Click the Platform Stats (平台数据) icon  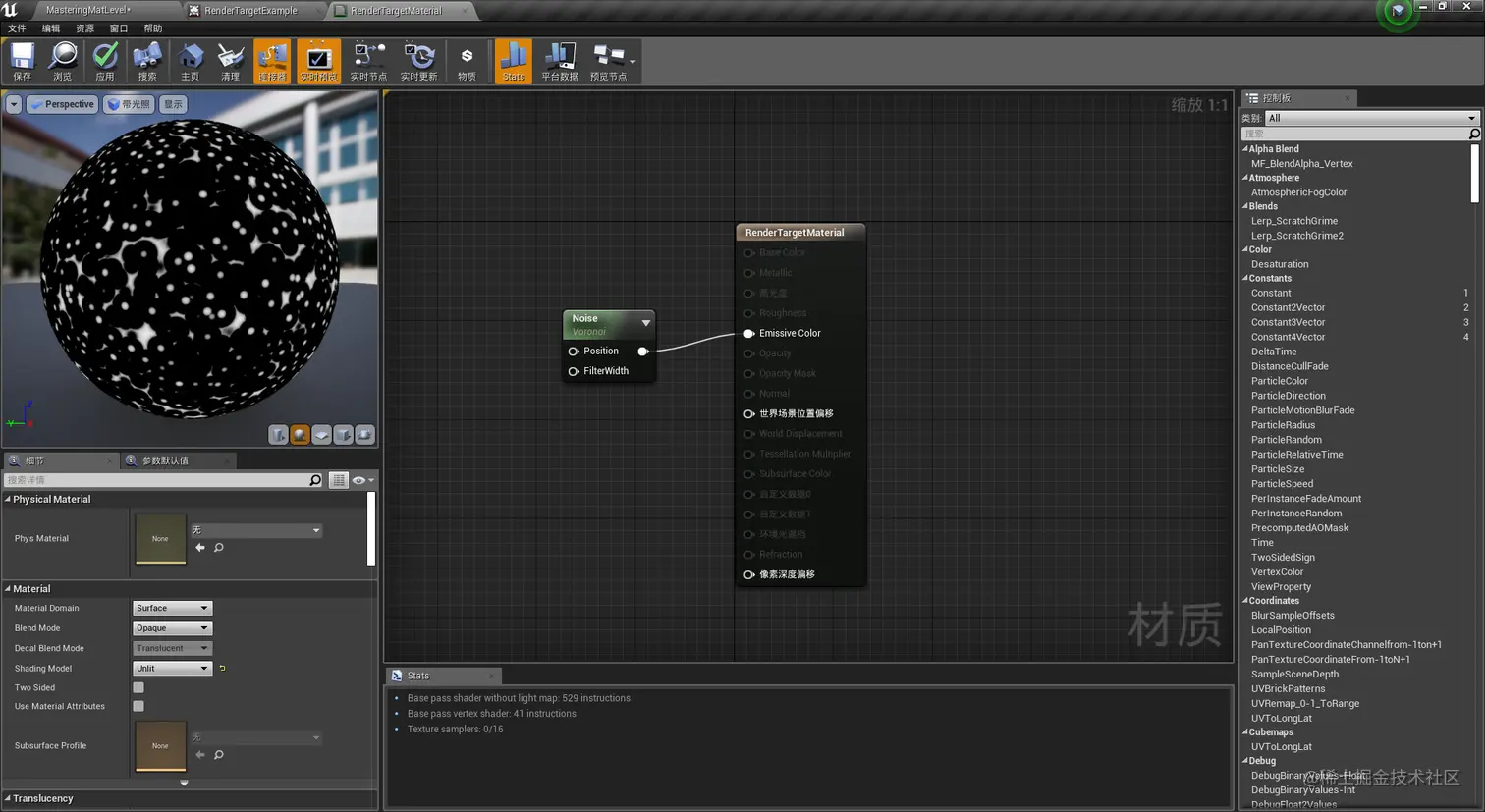pos(559,61)
